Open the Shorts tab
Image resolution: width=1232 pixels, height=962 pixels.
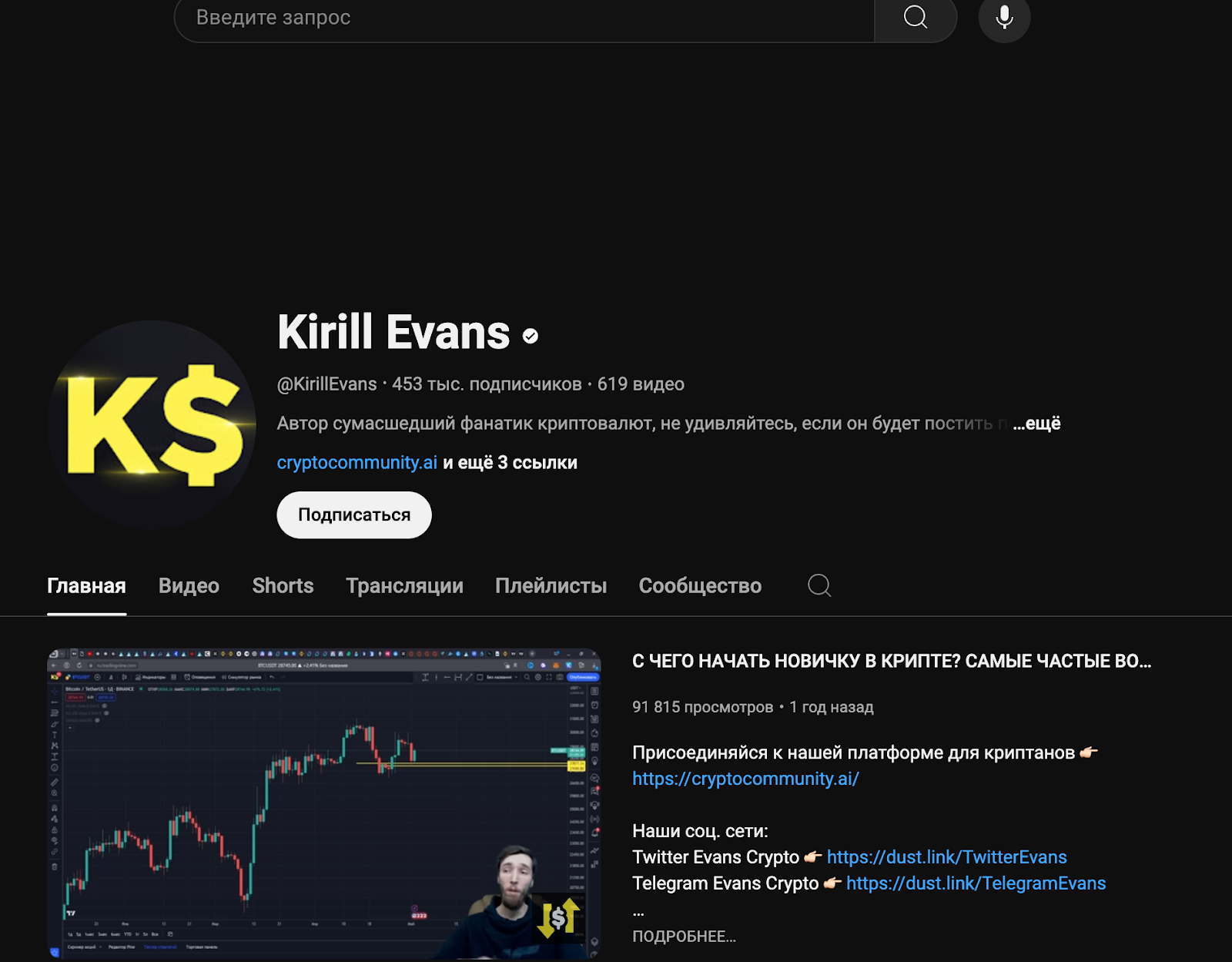point(283,586)
